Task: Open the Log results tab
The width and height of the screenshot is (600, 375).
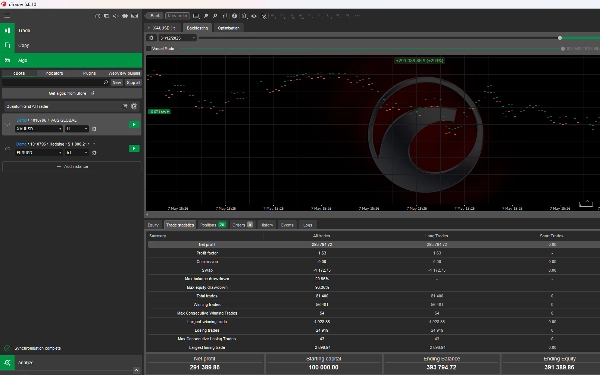Action: (x=308, y=225)
